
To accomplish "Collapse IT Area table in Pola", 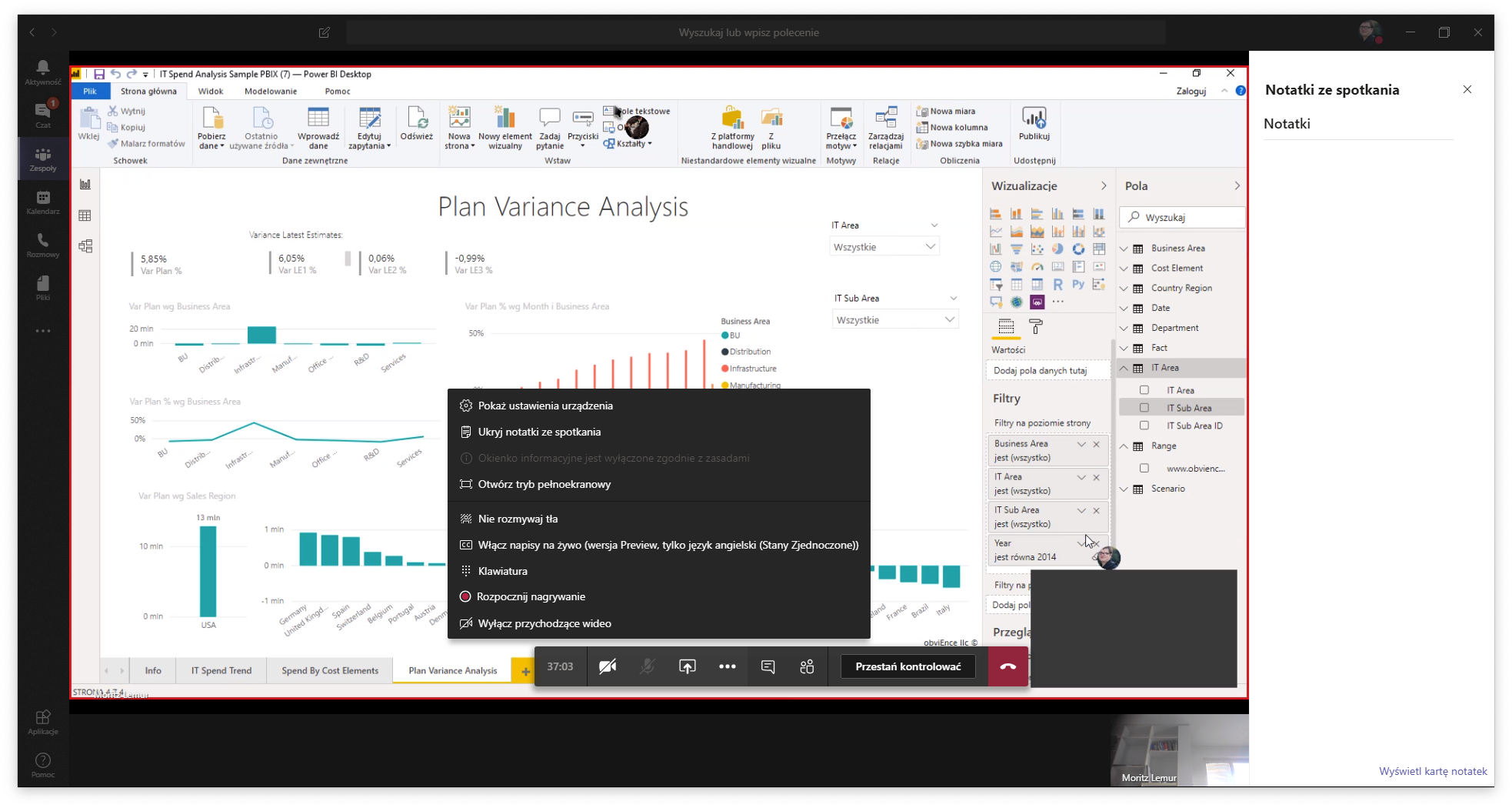I will 1124,368.
